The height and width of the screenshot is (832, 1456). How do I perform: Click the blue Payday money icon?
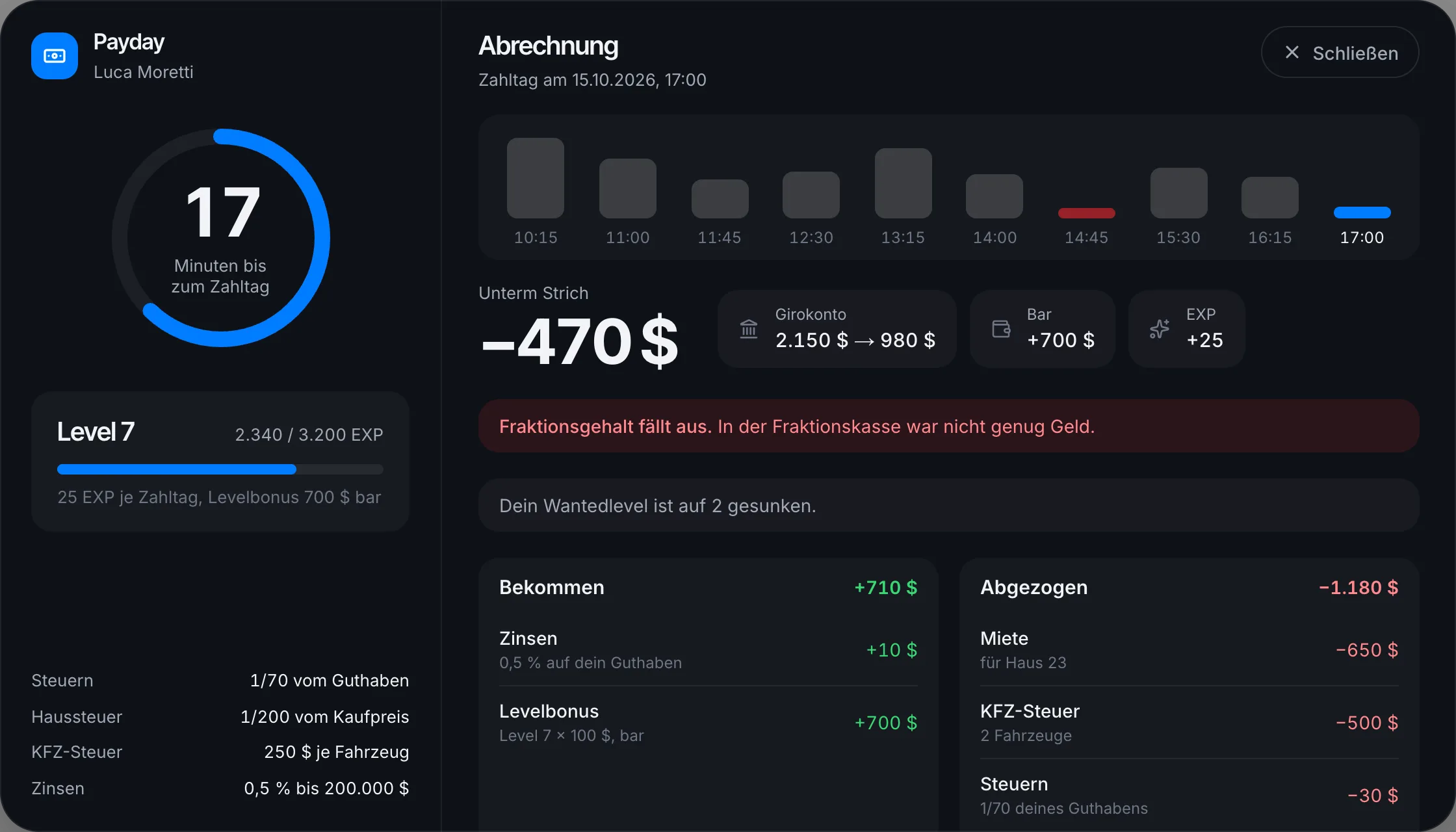point(55,56)
